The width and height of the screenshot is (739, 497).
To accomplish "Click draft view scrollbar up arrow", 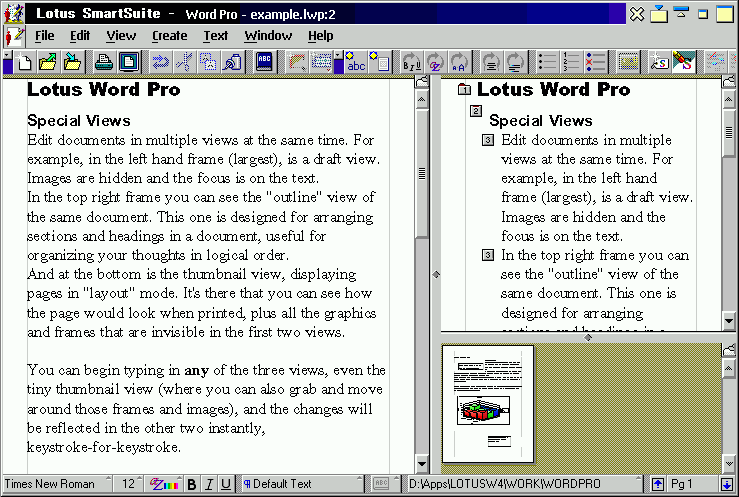I will 422,100.
